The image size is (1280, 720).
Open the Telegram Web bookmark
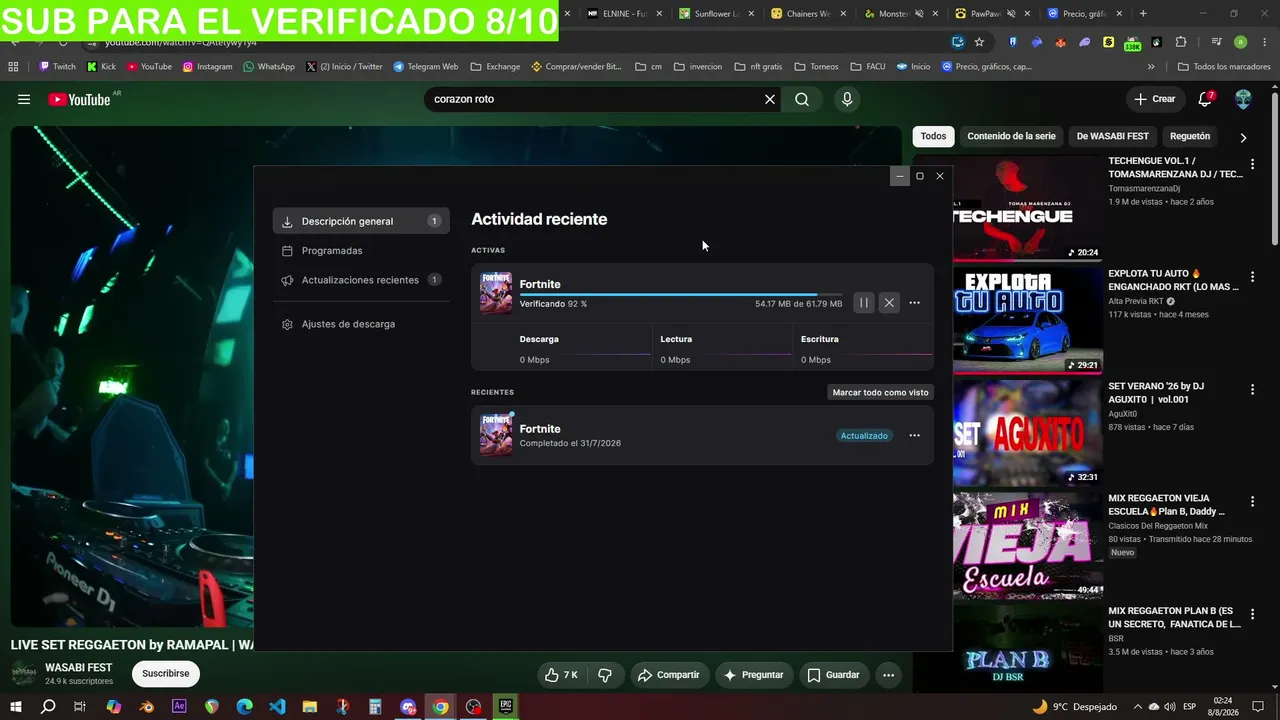(x=425, y=67)
